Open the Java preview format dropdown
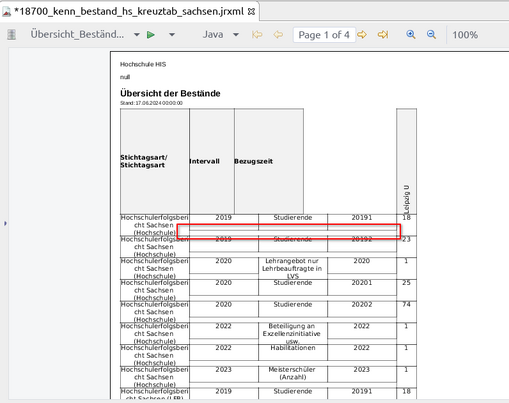The width and height of the screenshot is (509, 403). 236,35
